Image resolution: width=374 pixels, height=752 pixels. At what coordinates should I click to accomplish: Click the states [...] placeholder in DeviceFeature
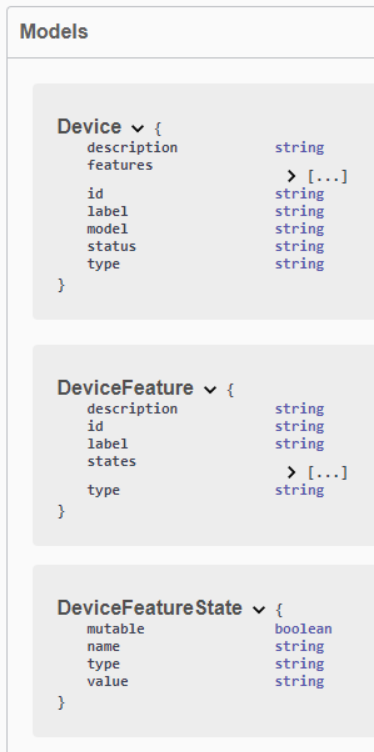pos(327,473)
